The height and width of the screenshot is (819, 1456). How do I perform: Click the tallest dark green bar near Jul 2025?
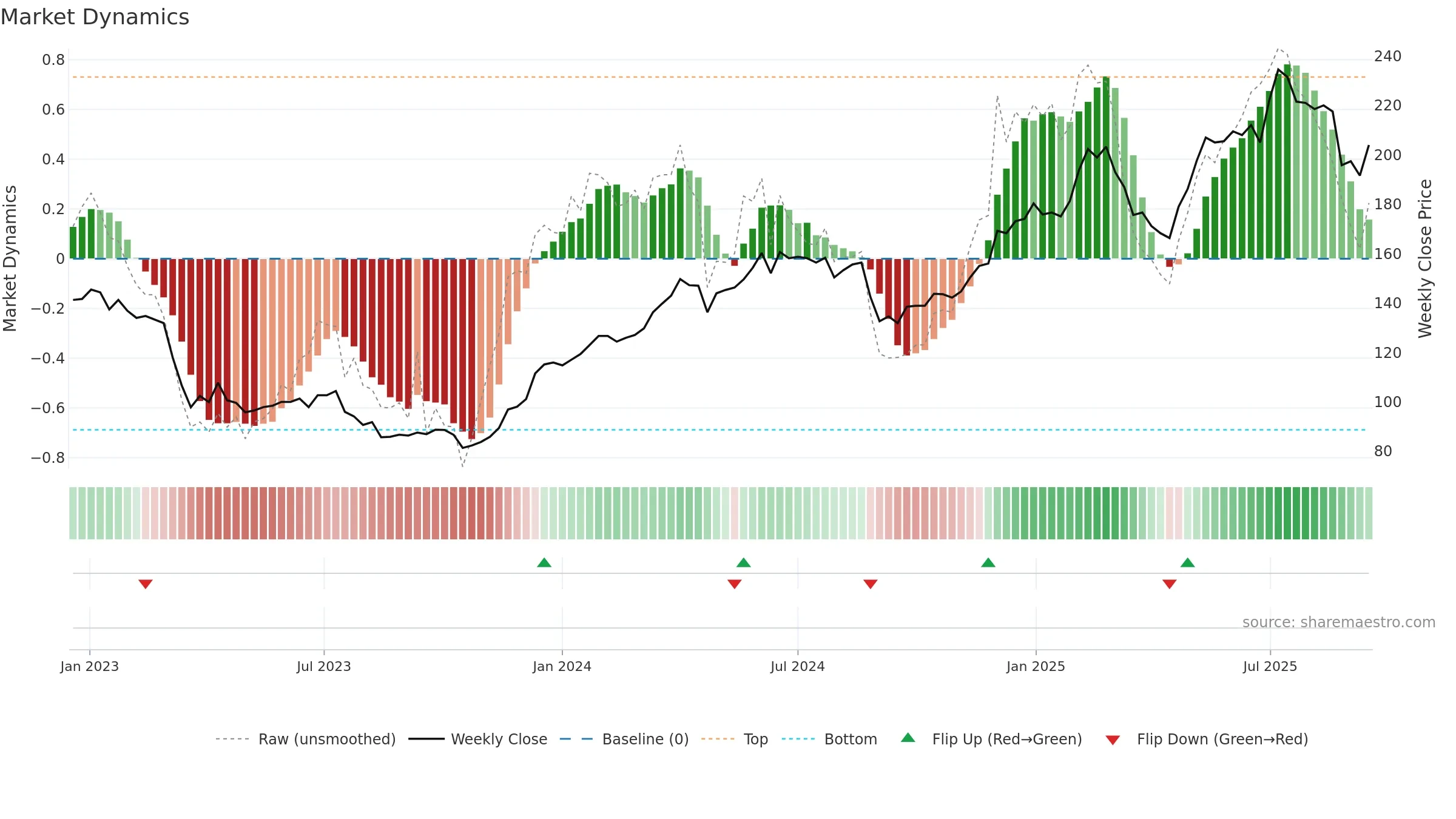click(1287, 161)
